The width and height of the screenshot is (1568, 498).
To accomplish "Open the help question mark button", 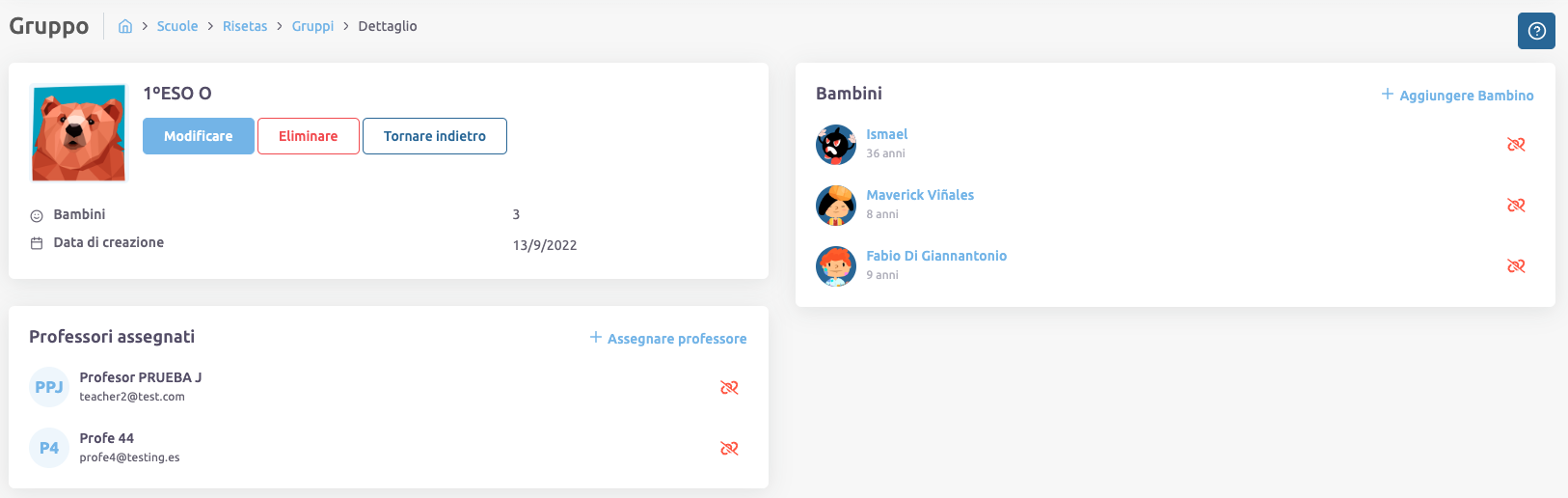I will pos(1536,31).
